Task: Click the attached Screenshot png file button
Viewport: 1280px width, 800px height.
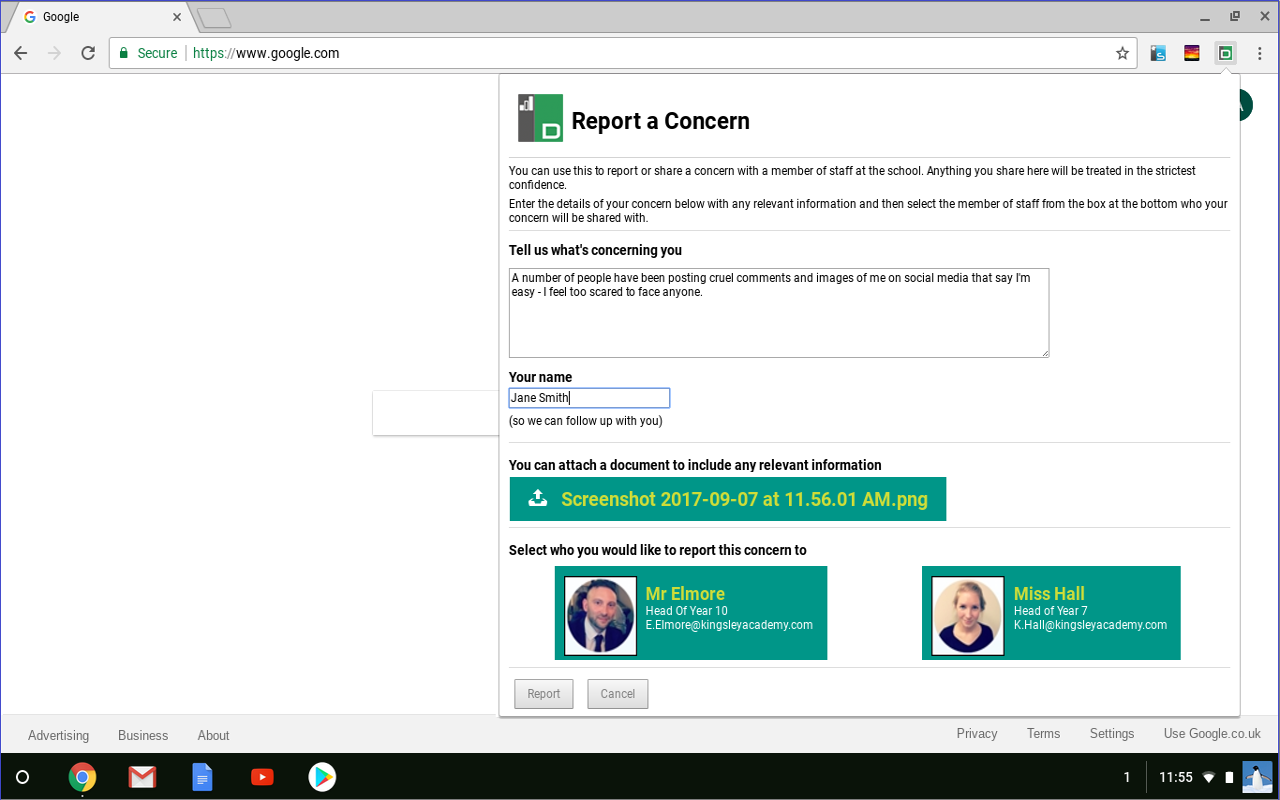Action: (727, 499)
